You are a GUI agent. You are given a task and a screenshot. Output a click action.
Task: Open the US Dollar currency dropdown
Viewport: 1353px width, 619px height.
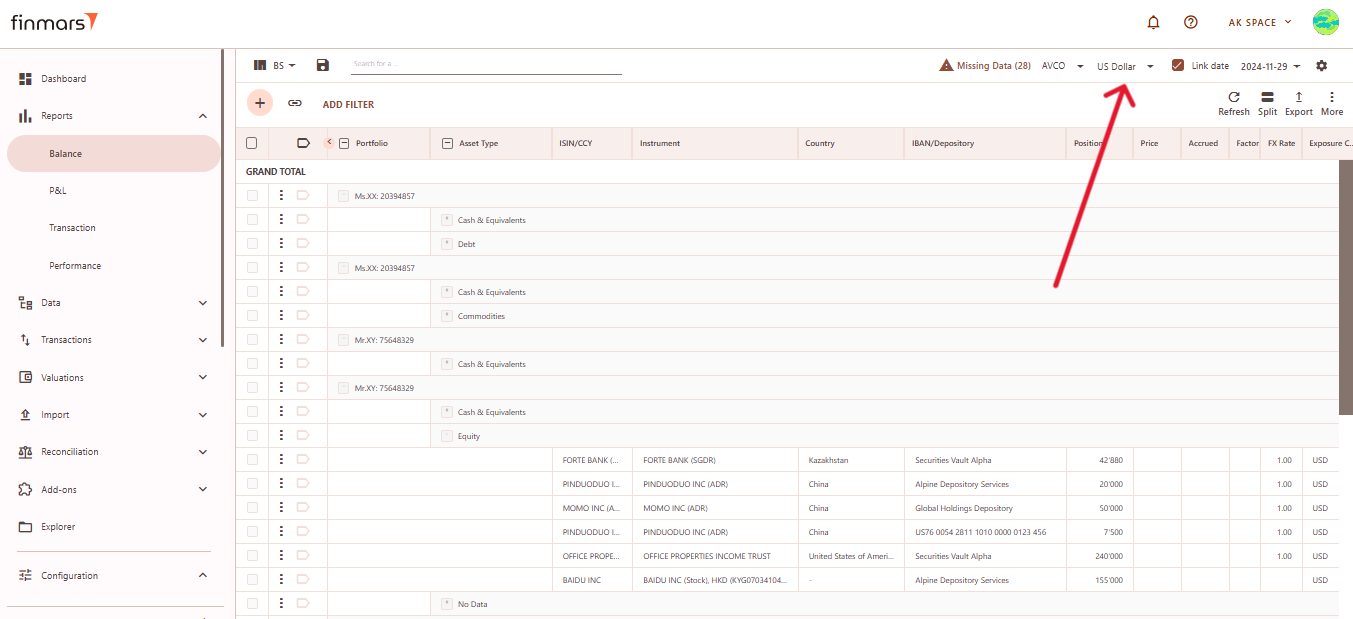(1125, 67)
